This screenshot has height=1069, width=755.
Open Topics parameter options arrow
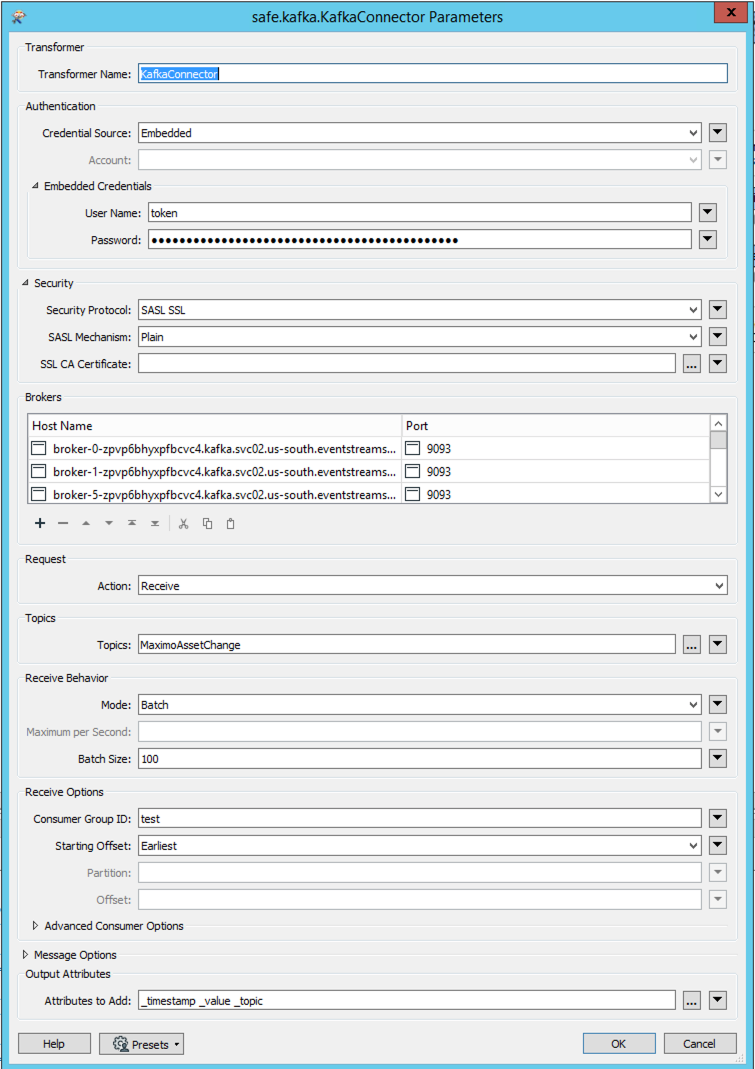(717, 645)
